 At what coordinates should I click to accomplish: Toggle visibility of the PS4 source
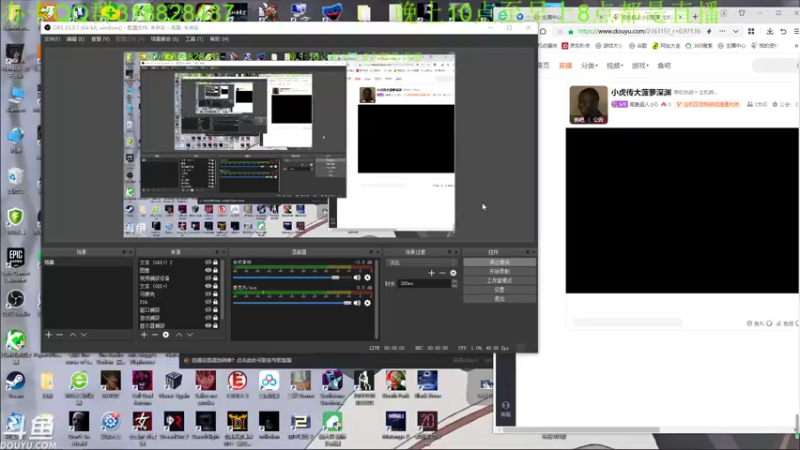coord(208,302)
